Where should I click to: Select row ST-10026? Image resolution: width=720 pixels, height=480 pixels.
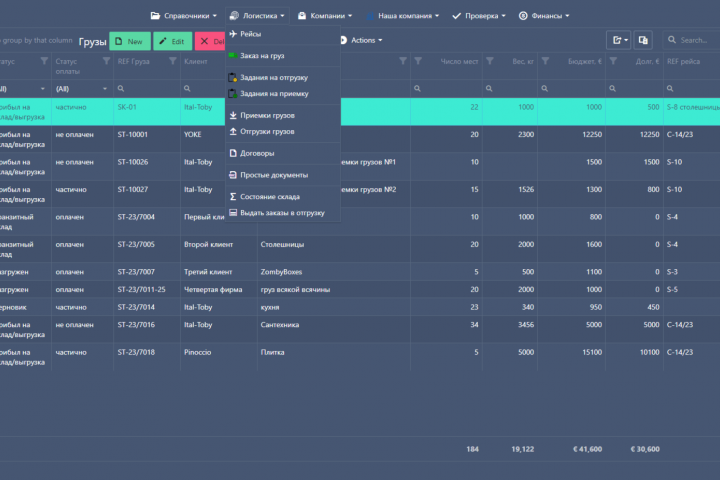360,167
